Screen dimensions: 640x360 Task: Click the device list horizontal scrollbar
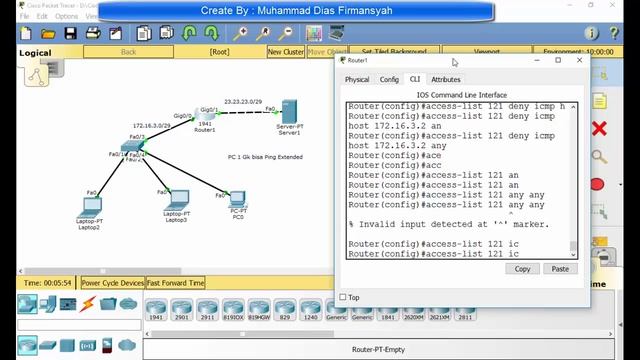pyautogui.click(x=242, y=334)
